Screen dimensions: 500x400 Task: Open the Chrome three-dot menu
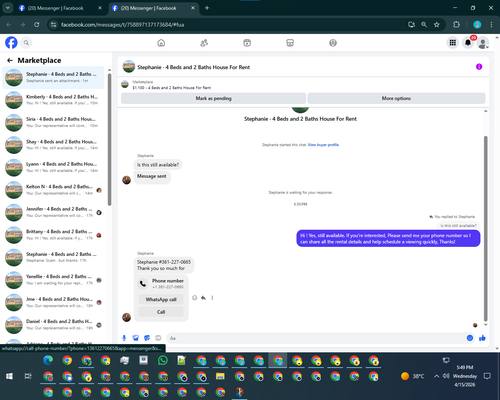[x=491, y=24]
